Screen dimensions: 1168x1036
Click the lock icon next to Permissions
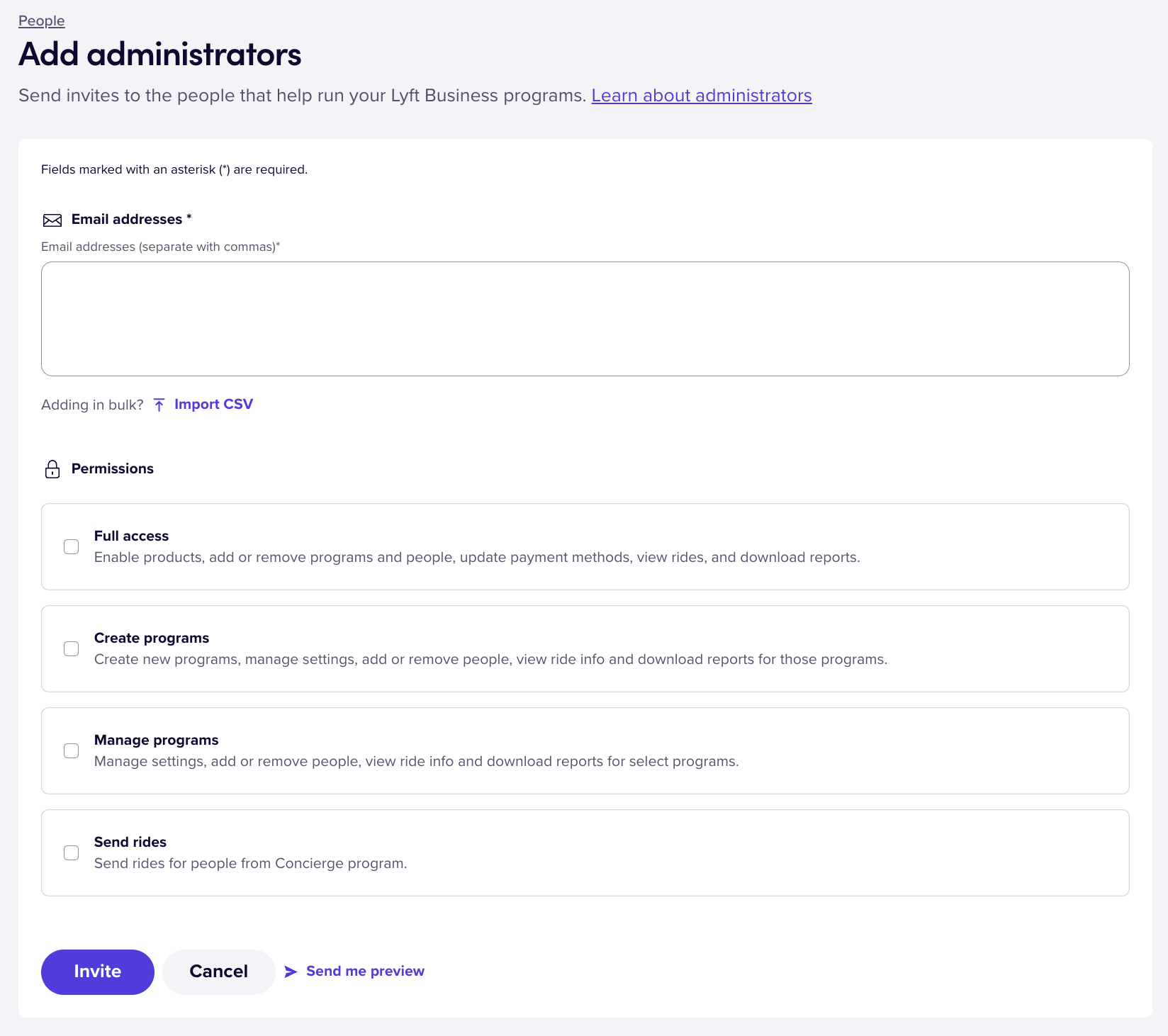[x=52, y=469]
